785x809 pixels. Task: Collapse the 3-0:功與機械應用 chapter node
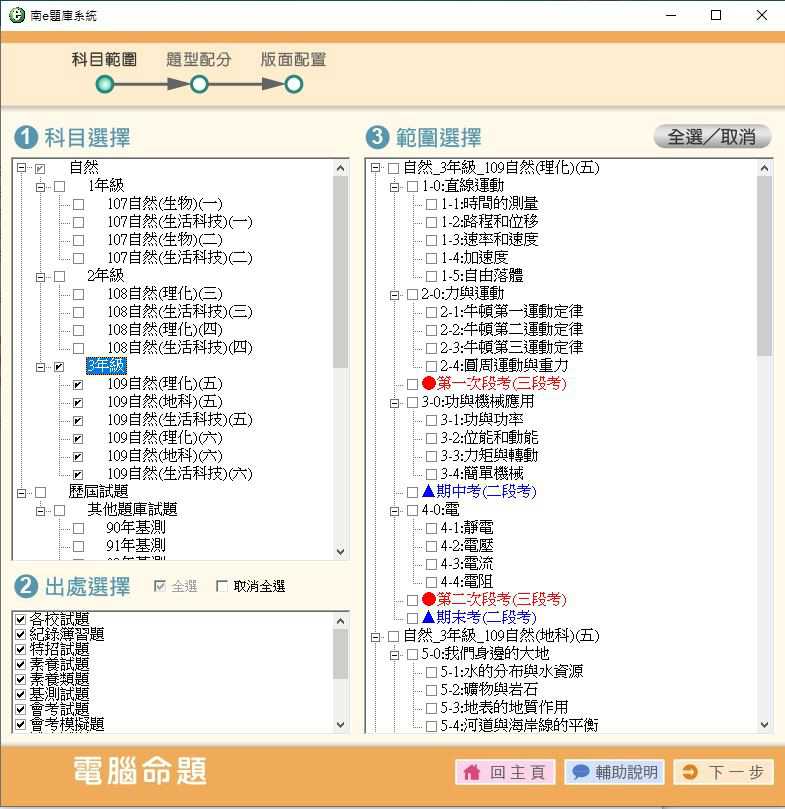click(x=394, y=403)
